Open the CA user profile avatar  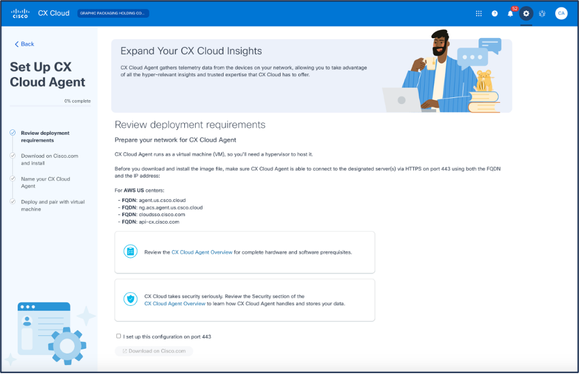pos(561,13)
